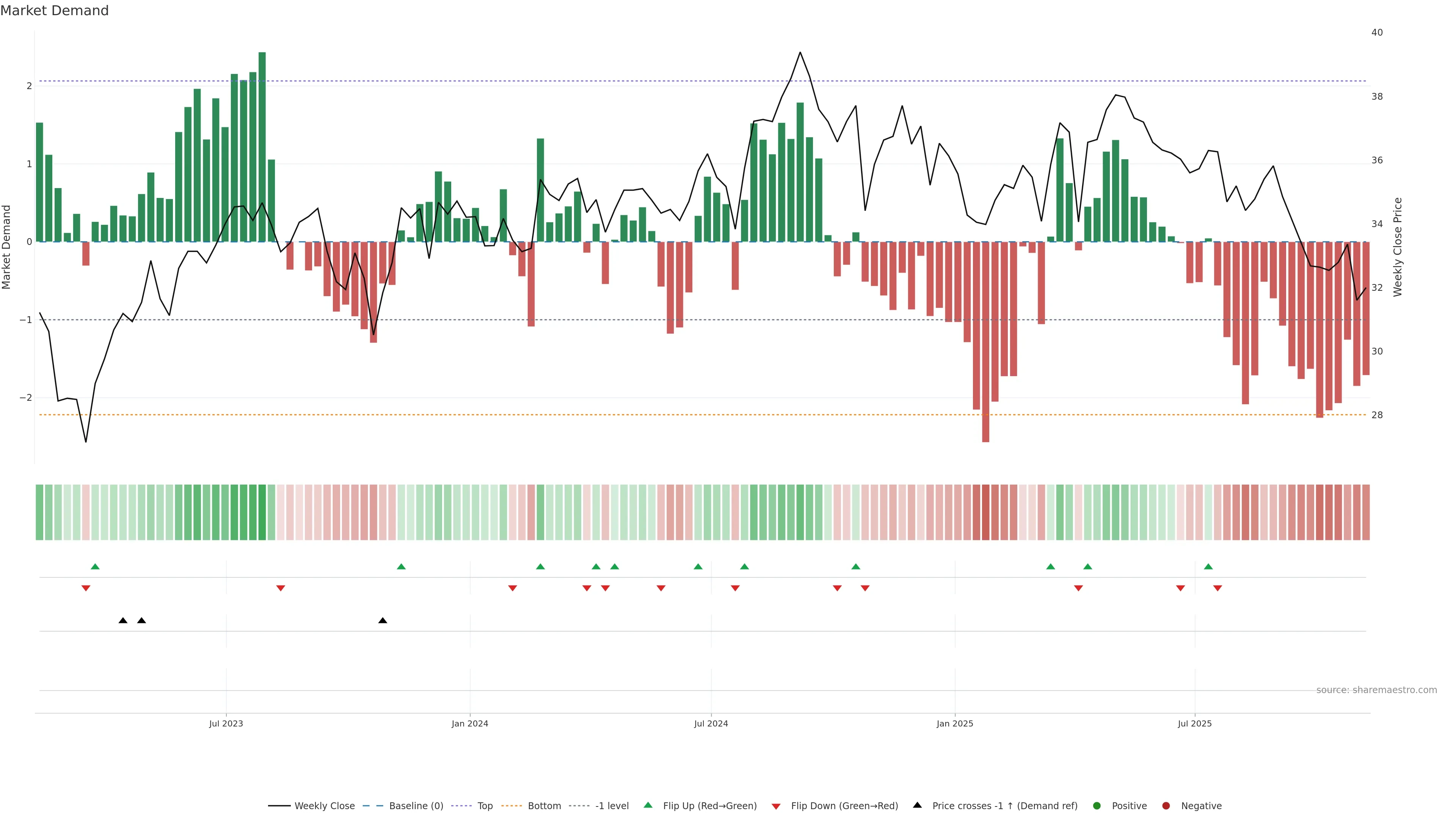Click green Flip Up triangle legend icon
The width and height of the screenshot is (1456, 819).
(648, 805)
